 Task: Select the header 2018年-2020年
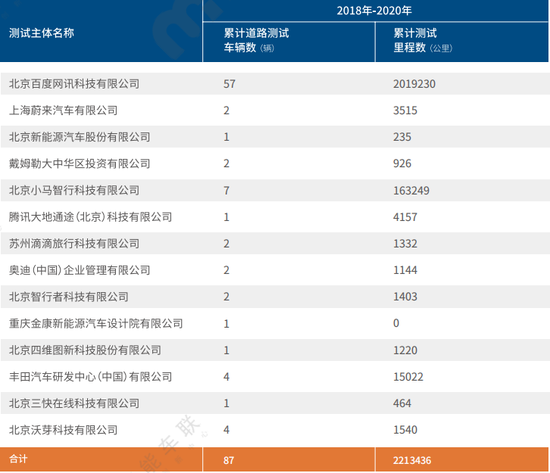(x=374, y=11)
